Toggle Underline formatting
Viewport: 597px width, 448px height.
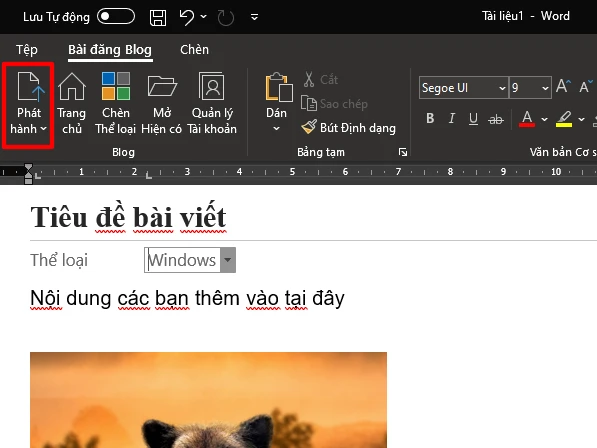473,119
